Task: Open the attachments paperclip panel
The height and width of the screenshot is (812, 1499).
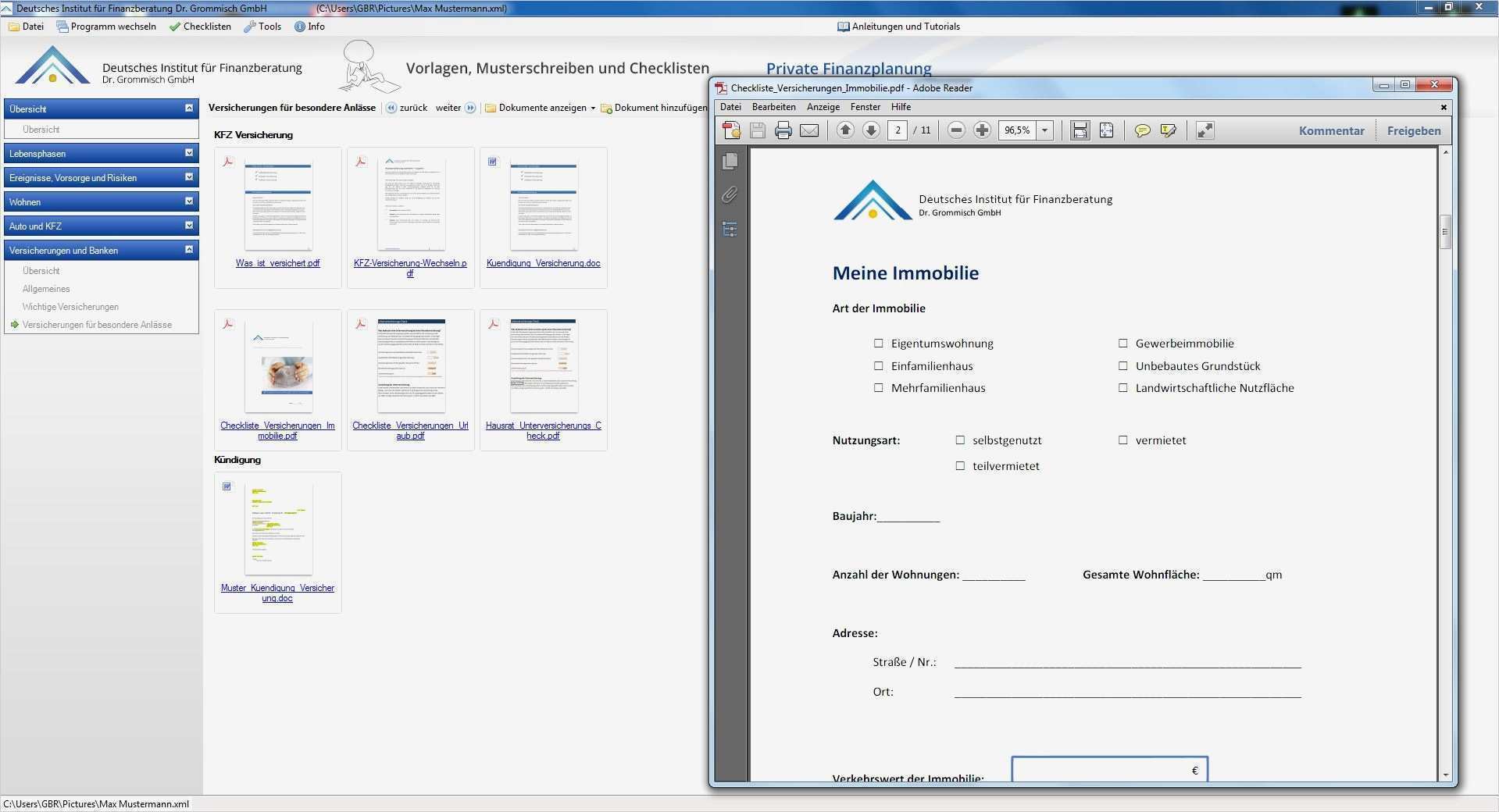Action: 730,194
